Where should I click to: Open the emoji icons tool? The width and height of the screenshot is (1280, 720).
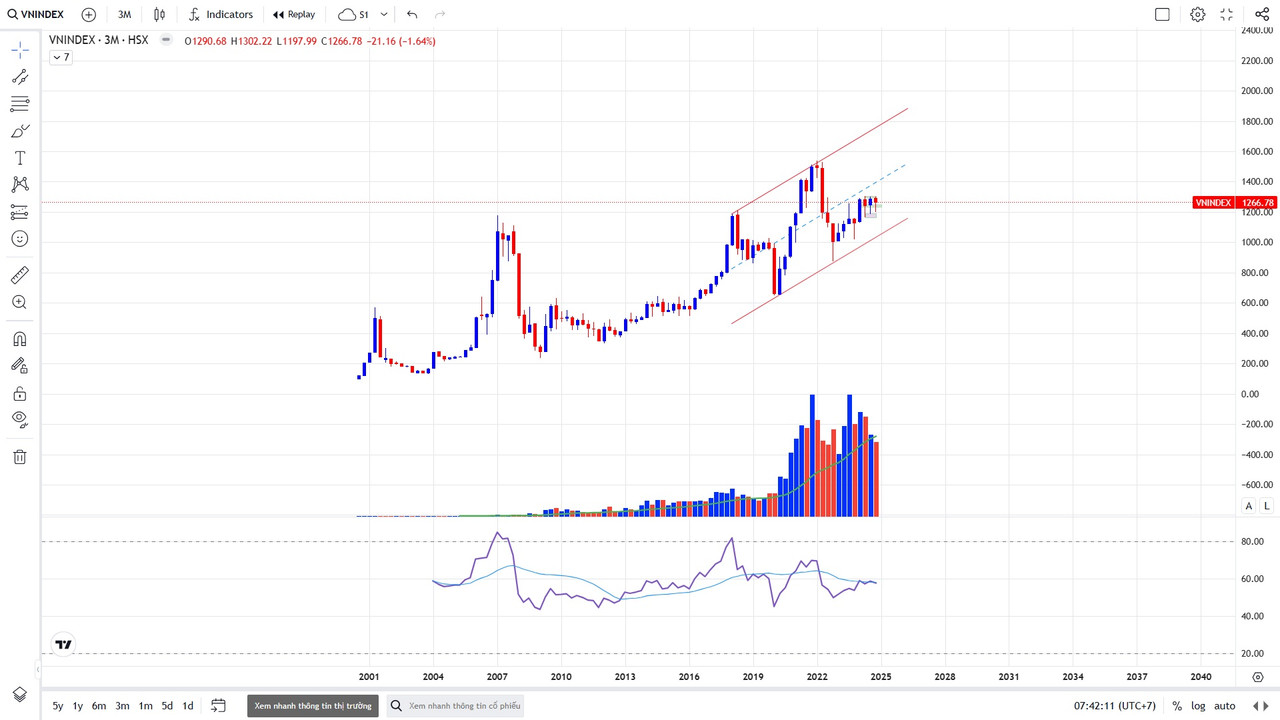[x=20, y=239]
